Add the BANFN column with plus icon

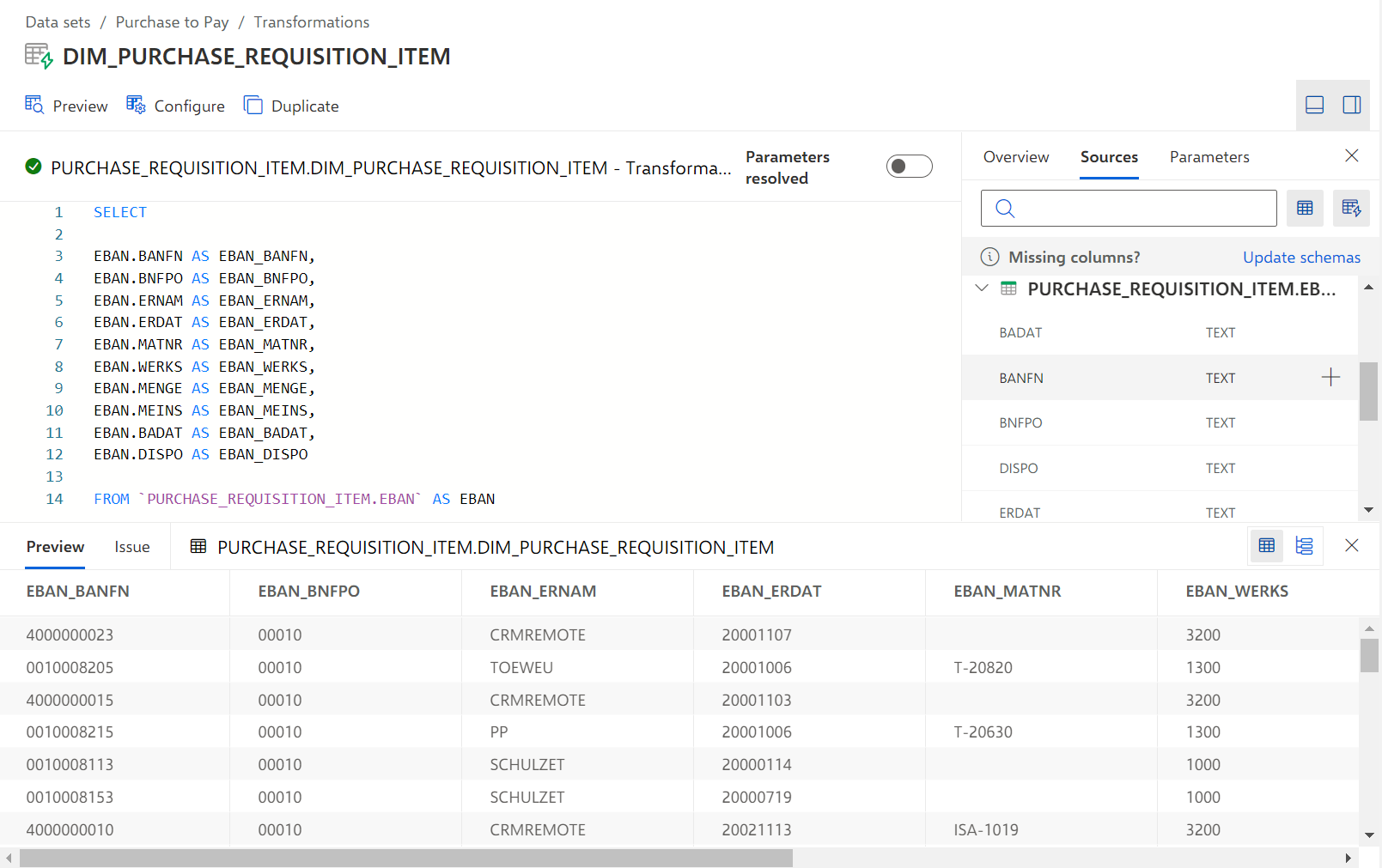pos(1330,377)
